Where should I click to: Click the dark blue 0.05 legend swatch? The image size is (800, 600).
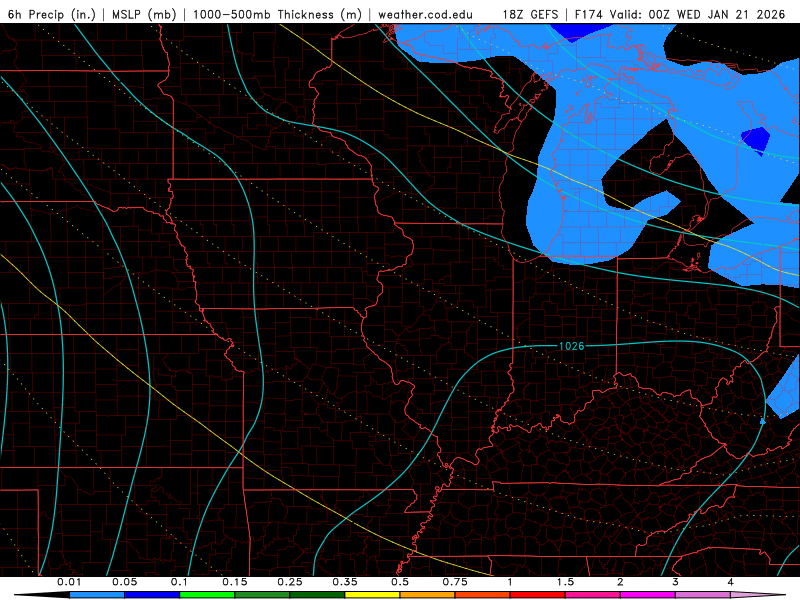152,595
